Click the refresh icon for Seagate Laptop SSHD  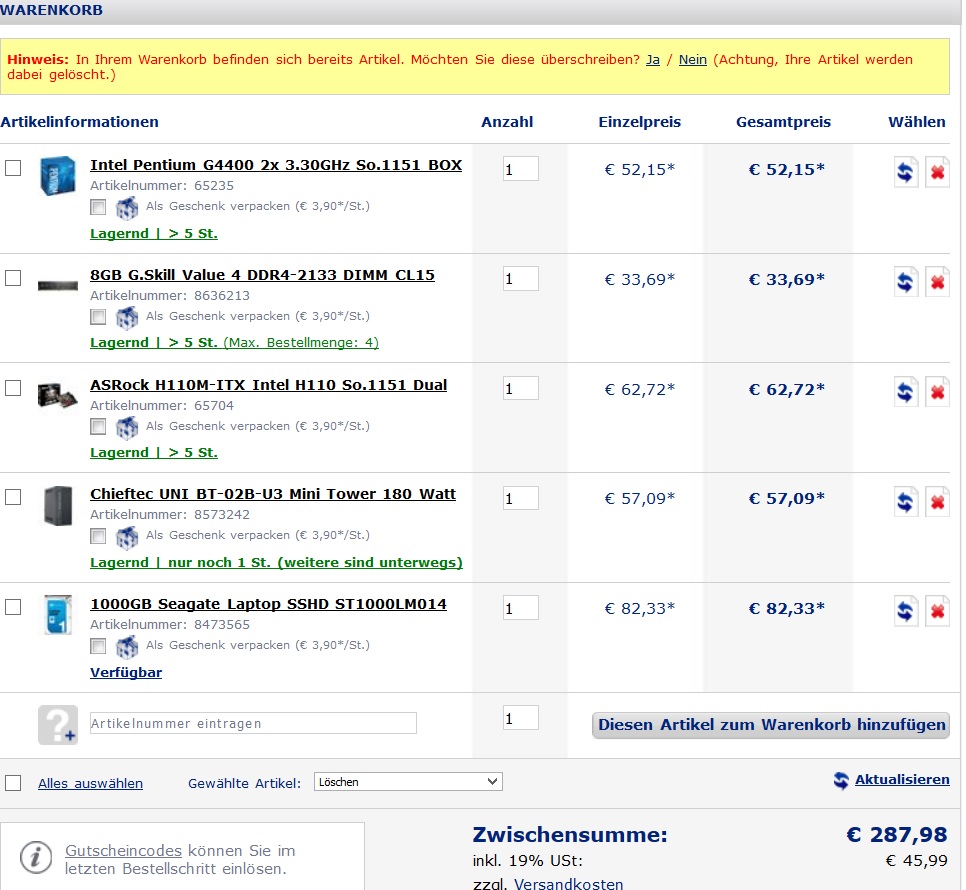point(906,611)
